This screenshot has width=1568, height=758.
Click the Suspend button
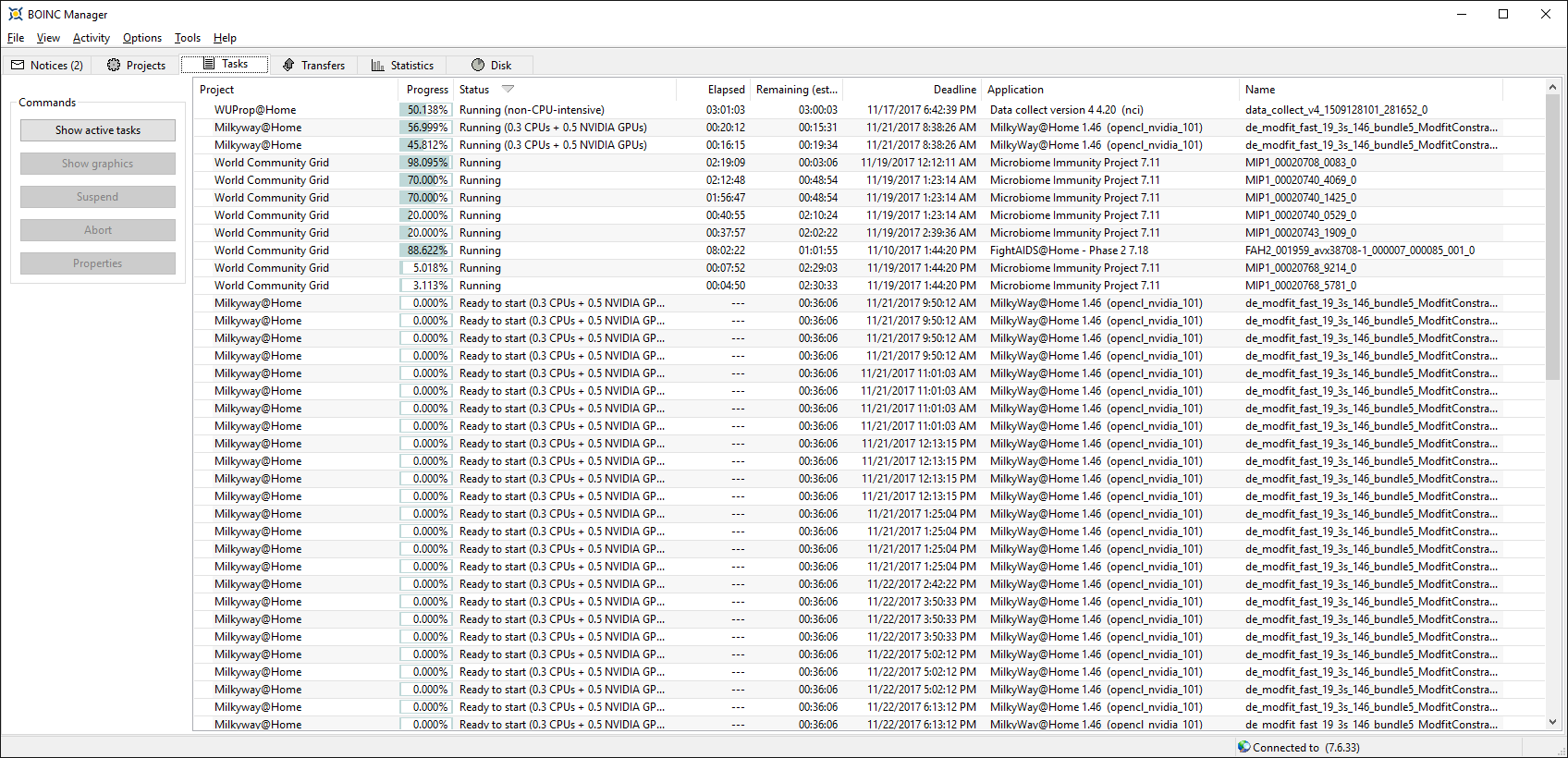point(98,197)
